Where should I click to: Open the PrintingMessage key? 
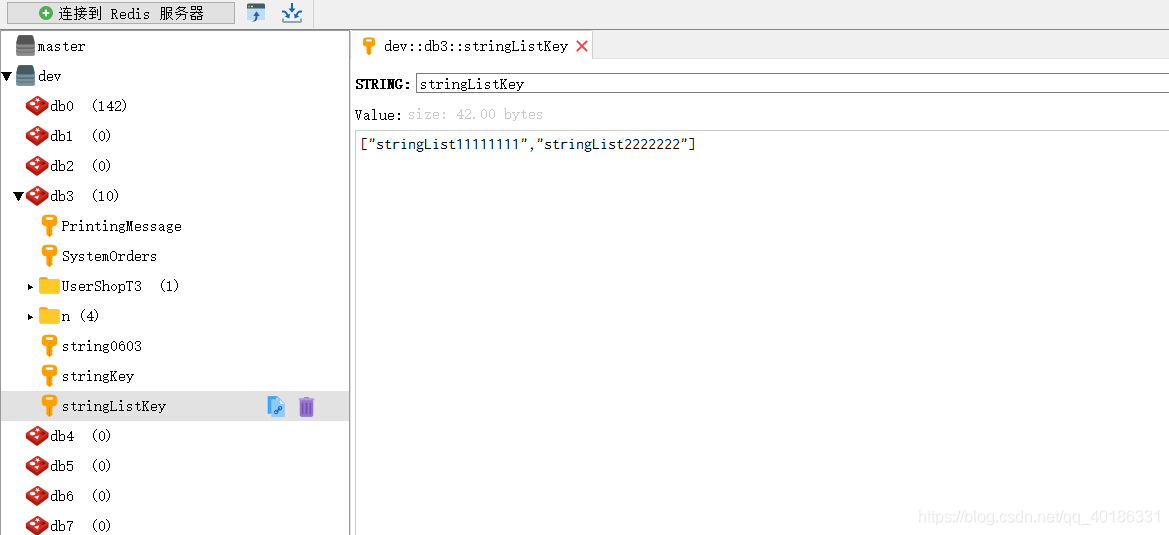[122, 226]
